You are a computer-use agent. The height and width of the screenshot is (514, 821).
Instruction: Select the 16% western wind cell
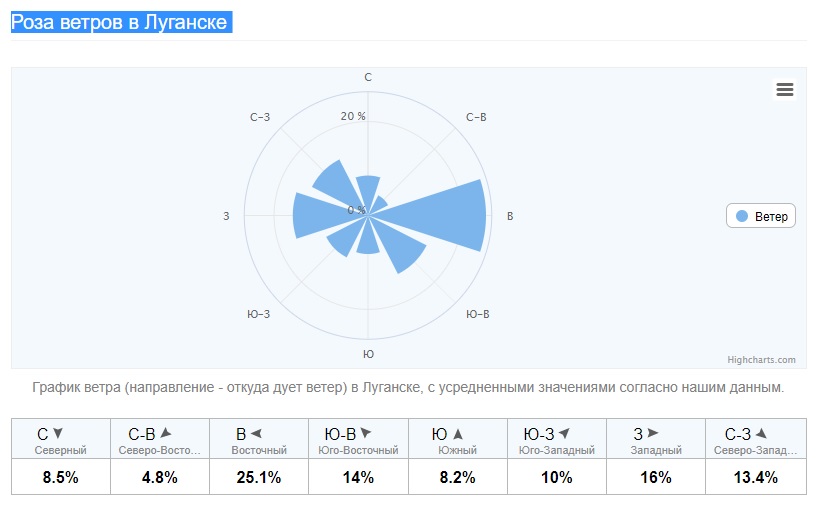click(x=656, y=477)
